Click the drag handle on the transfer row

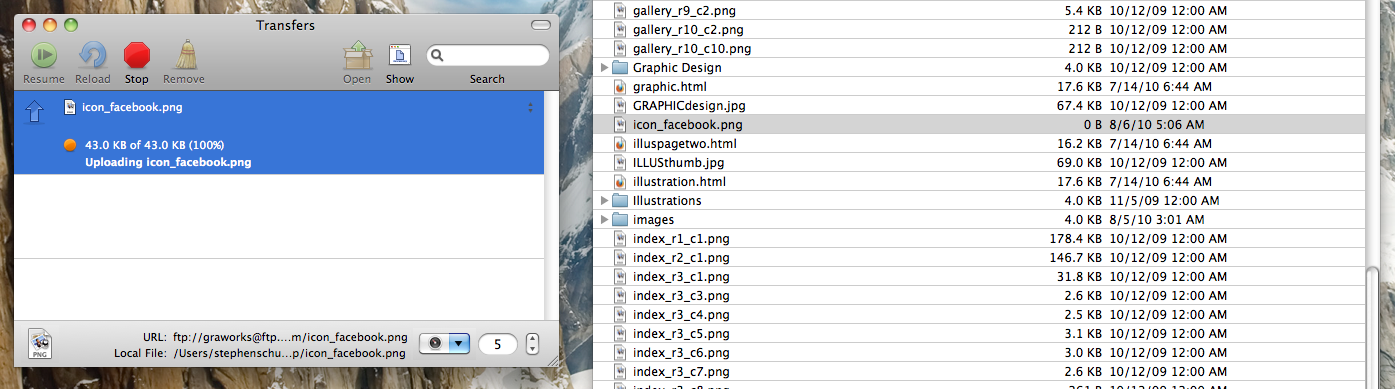(x=530, y=107)
